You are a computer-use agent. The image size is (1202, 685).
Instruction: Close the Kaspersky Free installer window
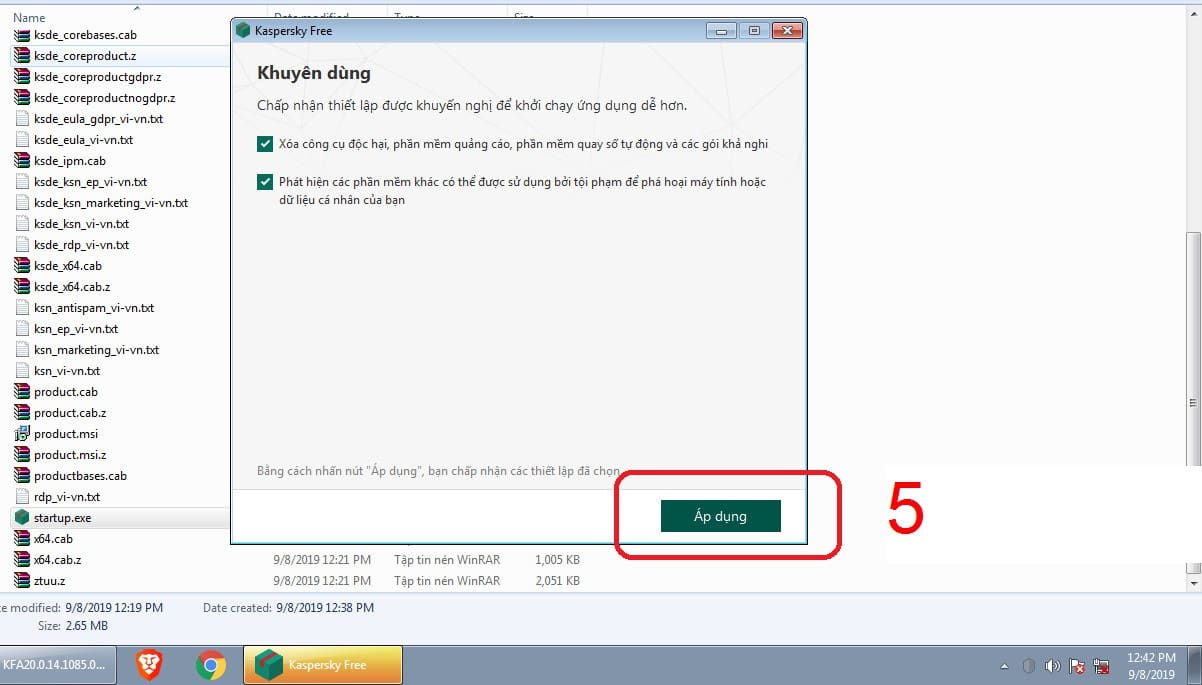click(x=787, y=31)
